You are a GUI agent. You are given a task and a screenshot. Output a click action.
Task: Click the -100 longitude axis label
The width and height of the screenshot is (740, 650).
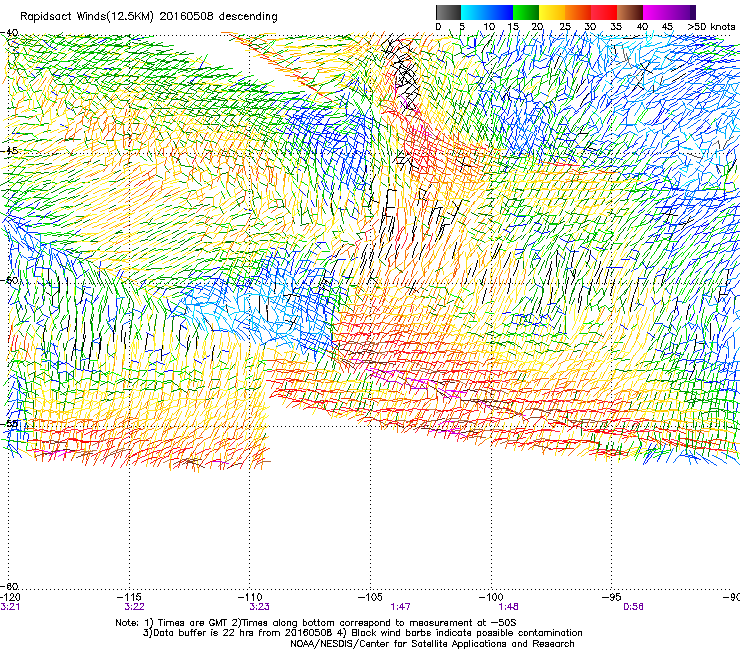(491, 597)
